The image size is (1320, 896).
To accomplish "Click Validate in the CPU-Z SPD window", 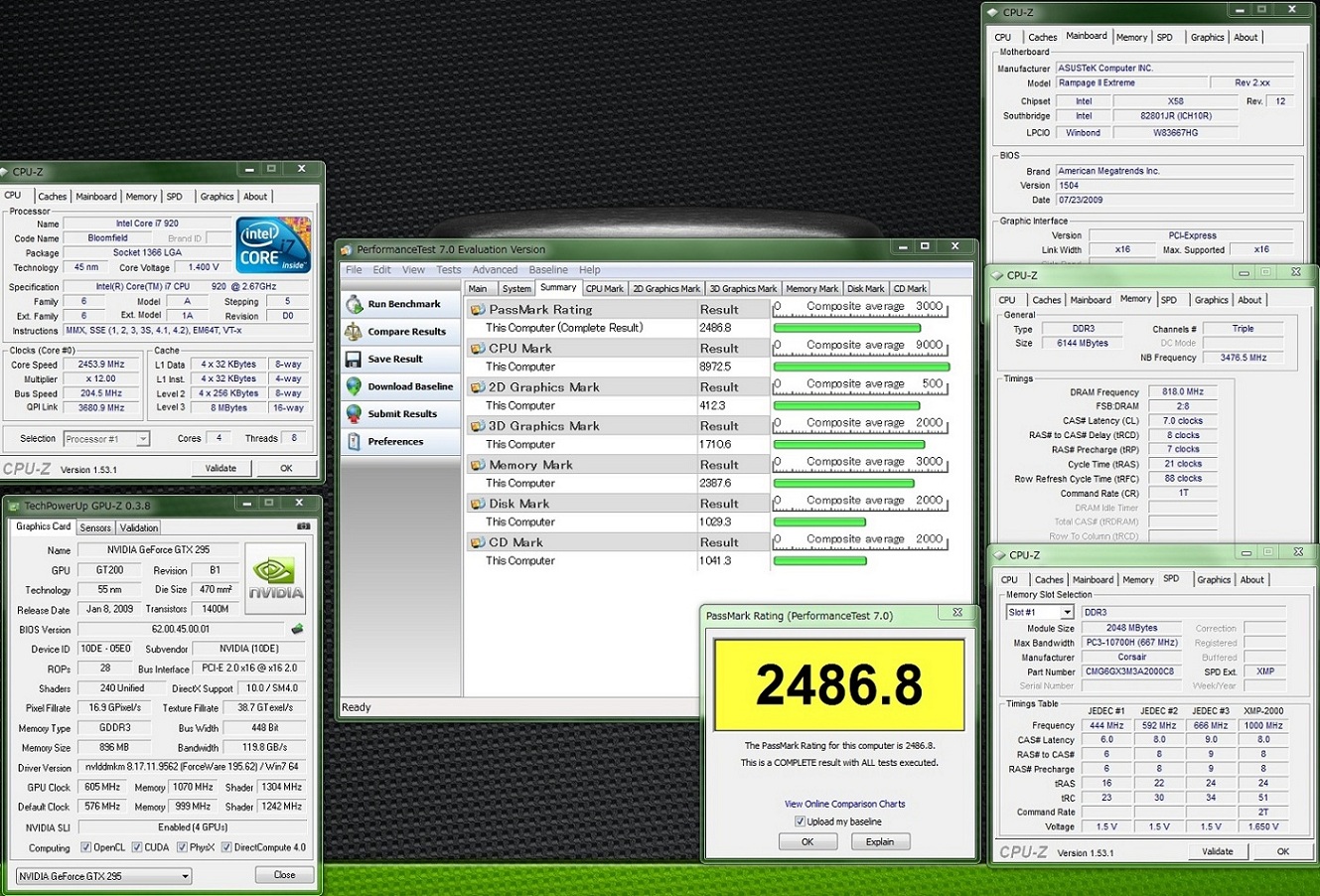I will 1218,851.
